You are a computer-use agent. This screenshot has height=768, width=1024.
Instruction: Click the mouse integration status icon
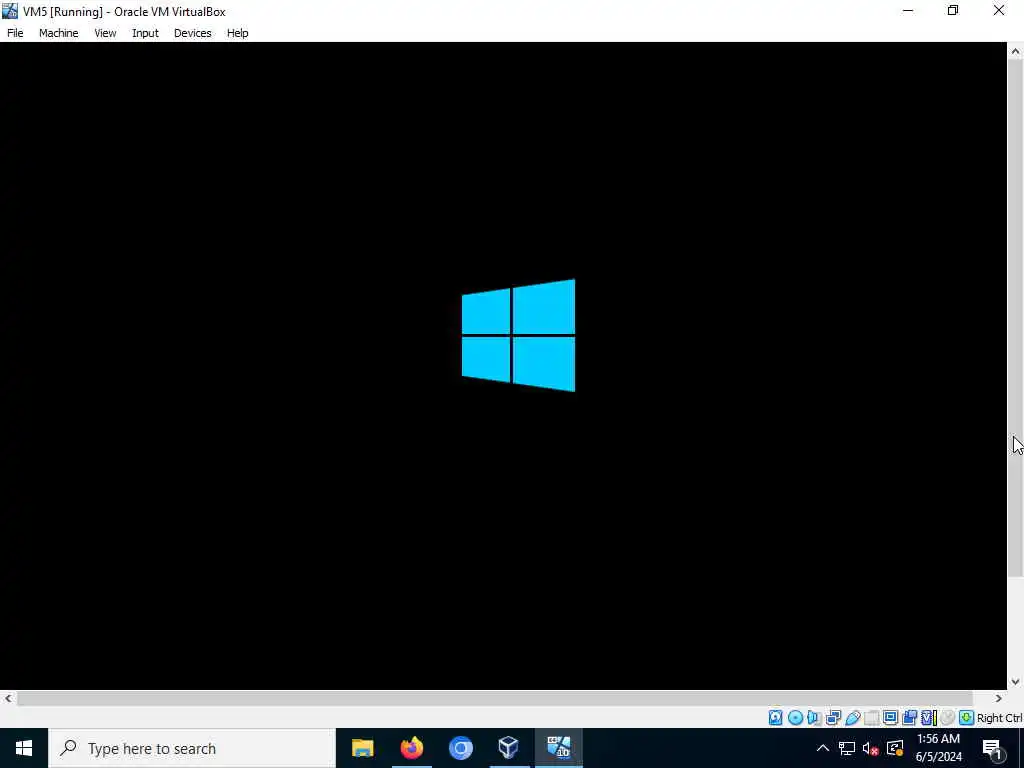click(x=947, y=718)
